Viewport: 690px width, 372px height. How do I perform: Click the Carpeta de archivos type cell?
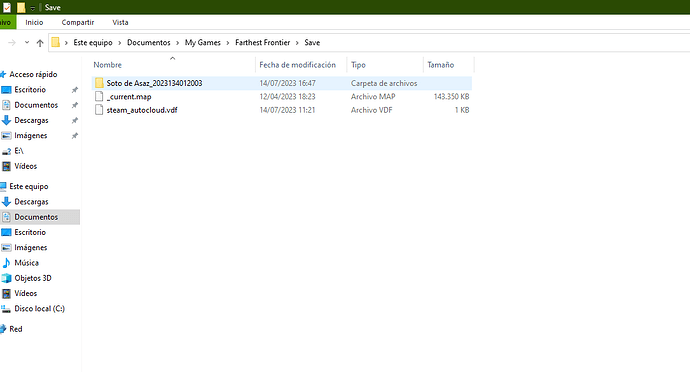point(384,83)
